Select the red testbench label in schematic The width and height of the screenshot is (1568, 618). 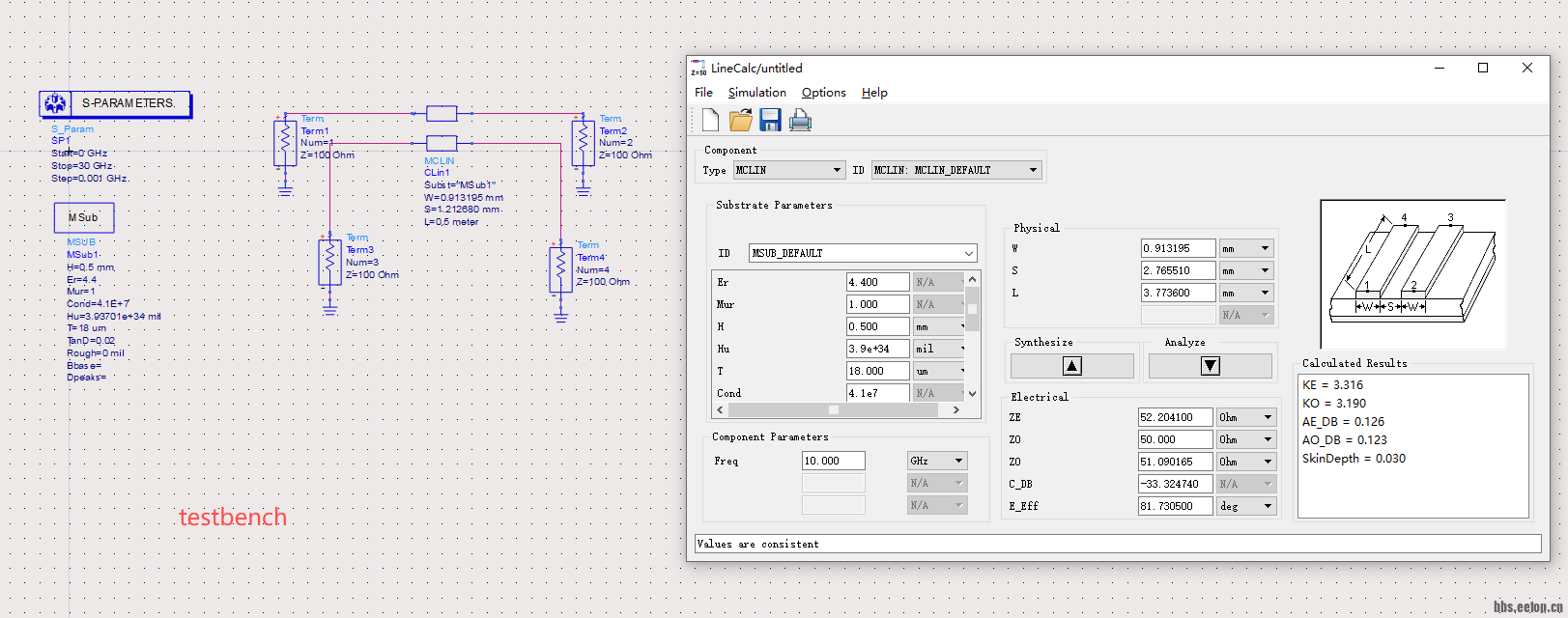[x=233, y=517]
